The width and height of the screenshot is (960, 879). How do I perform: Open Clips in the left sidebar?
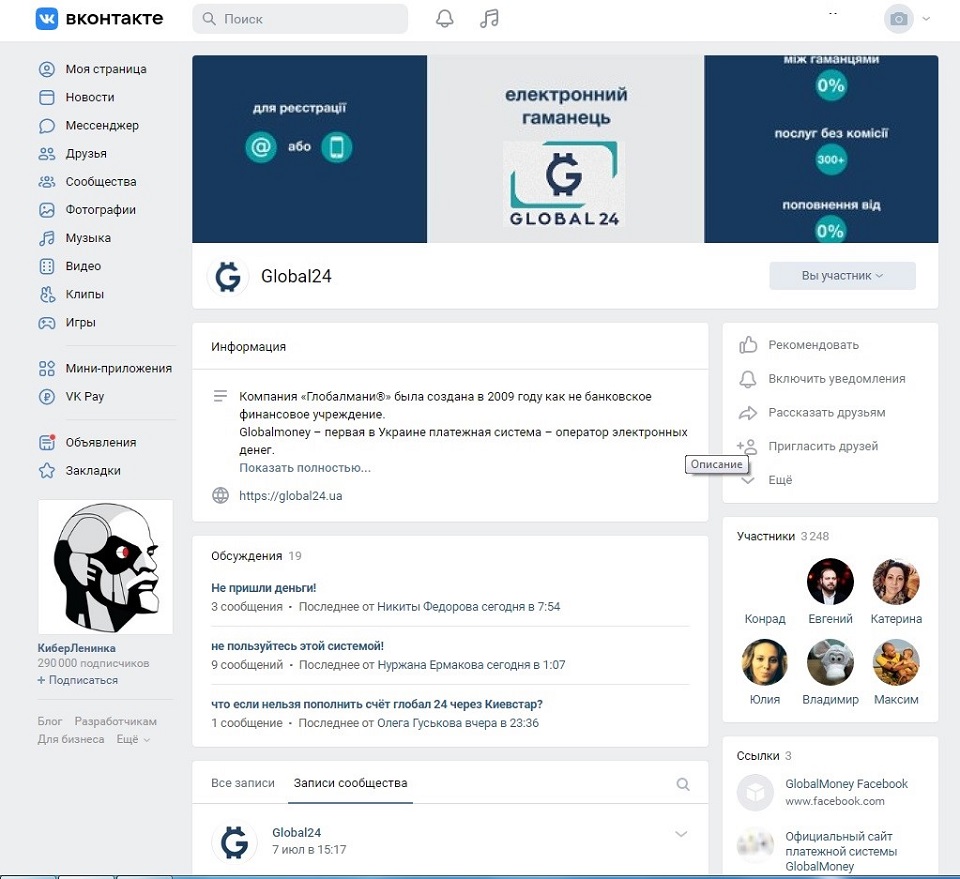point(84,294)
